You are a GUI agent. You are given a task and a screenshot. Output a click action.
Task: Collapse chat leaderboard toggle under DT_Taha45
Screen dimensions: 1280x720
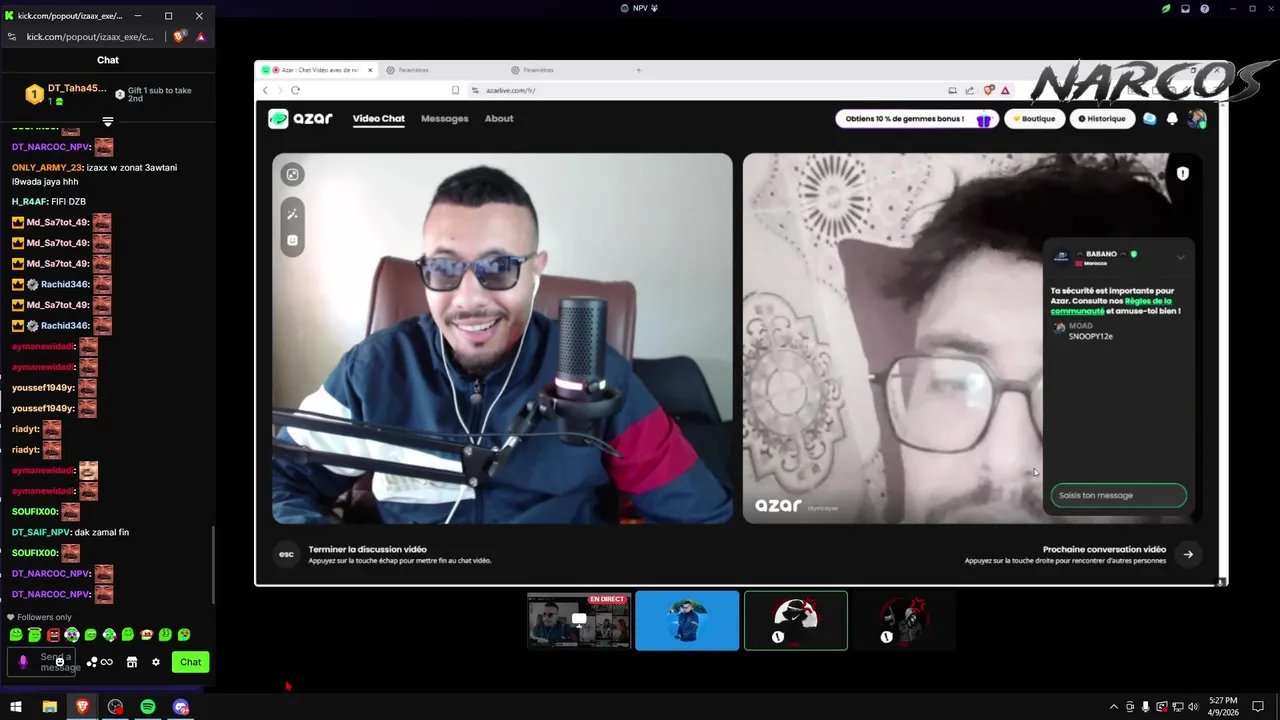pos(108,121)
